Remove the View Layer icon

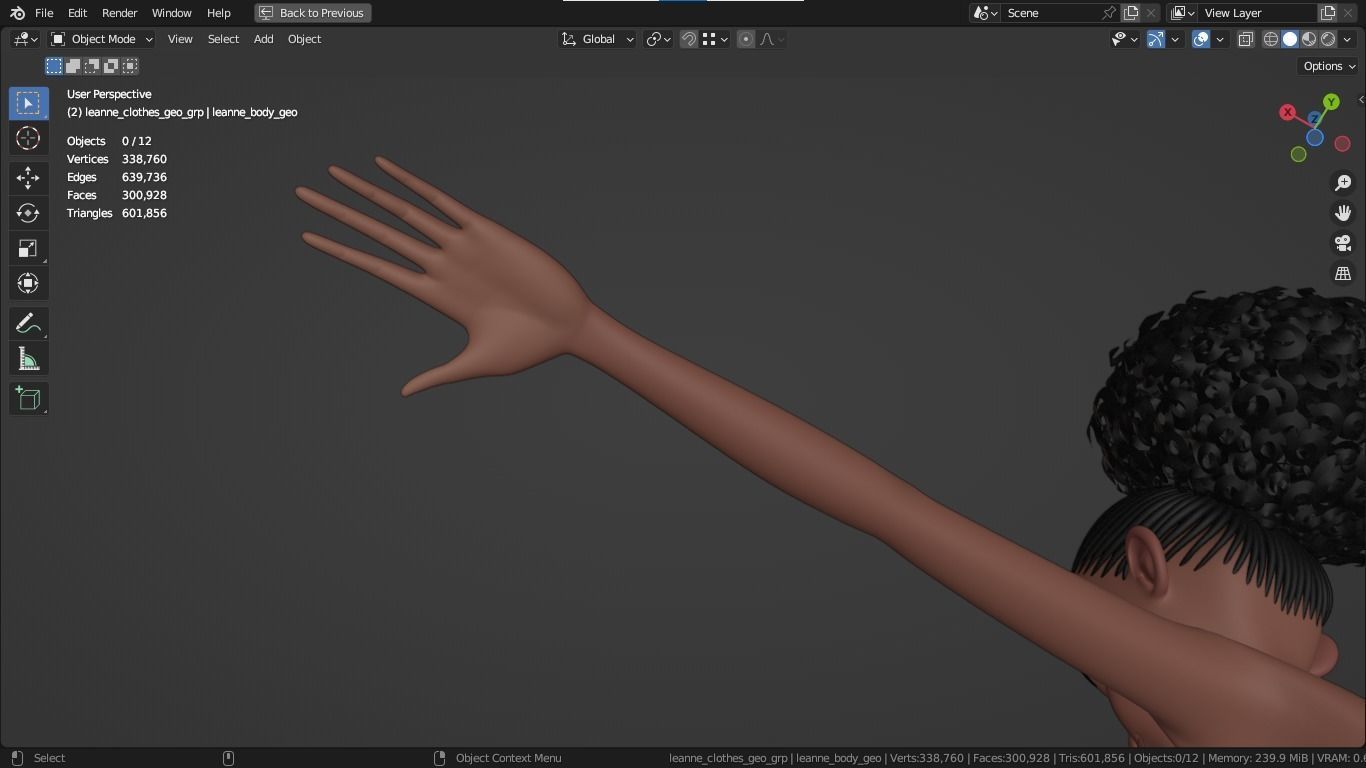pyautogui.click(x=1348, y=13)
